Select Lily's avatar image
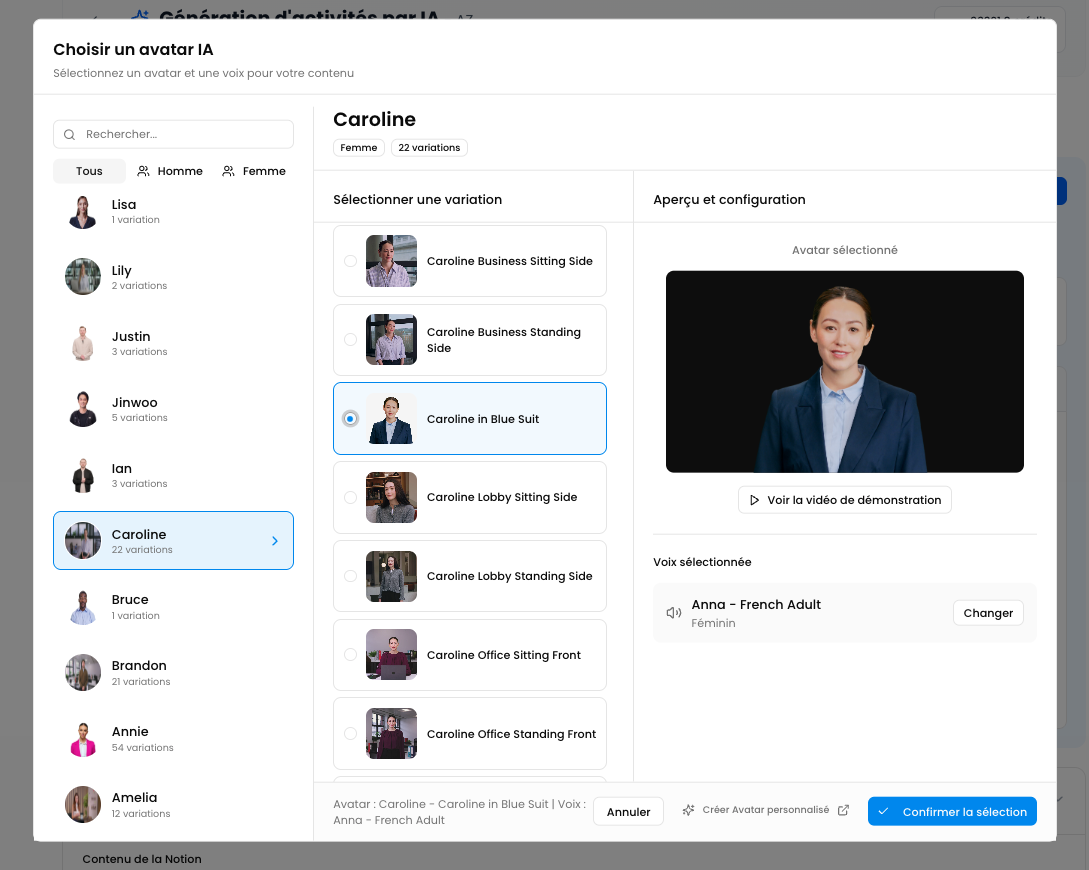The width and height of the screenshot is (1089, 870). pos(83,277)
